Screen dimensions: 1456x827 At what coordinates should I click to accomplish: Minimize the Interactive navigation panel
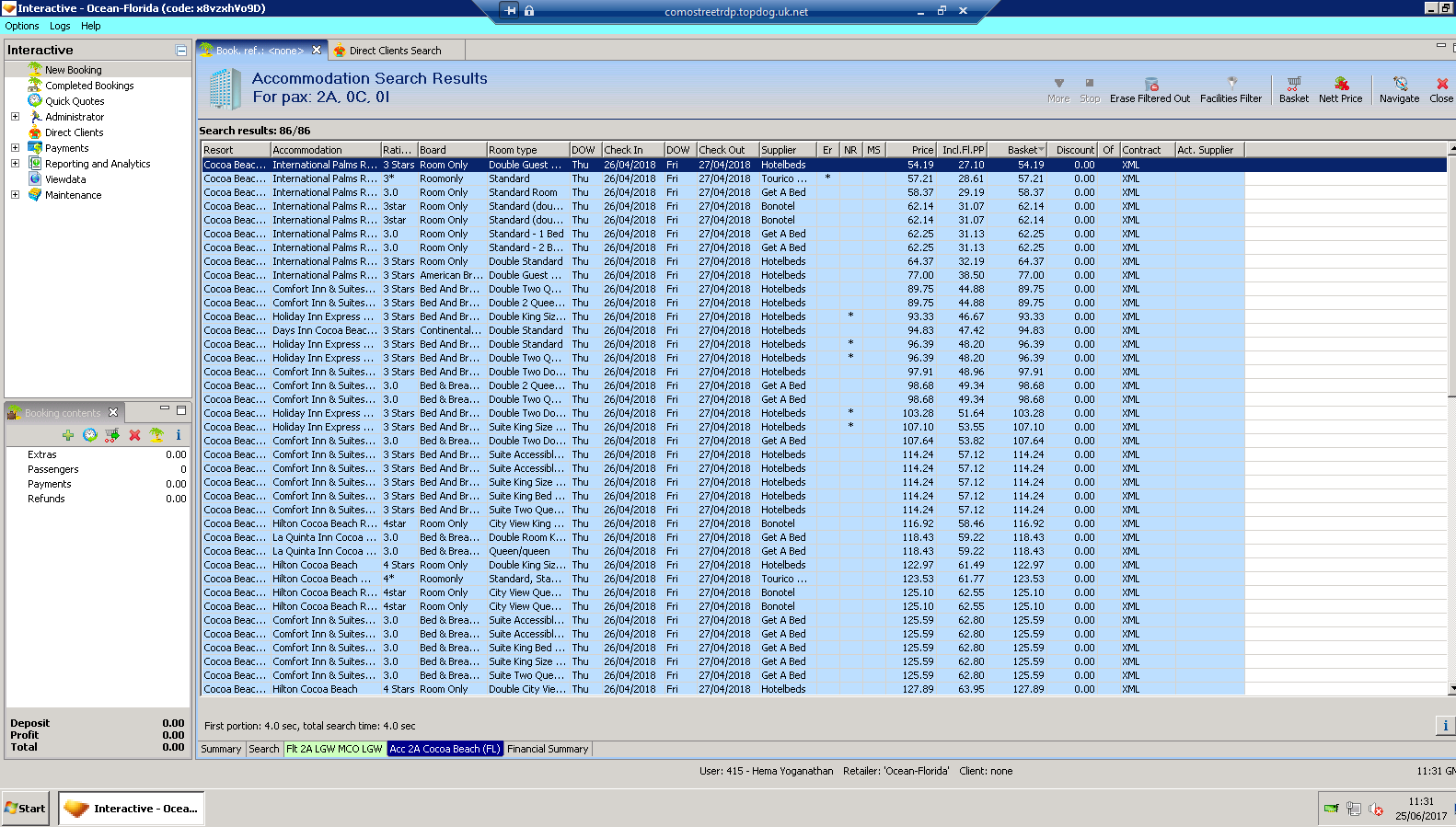pos(181,51)
